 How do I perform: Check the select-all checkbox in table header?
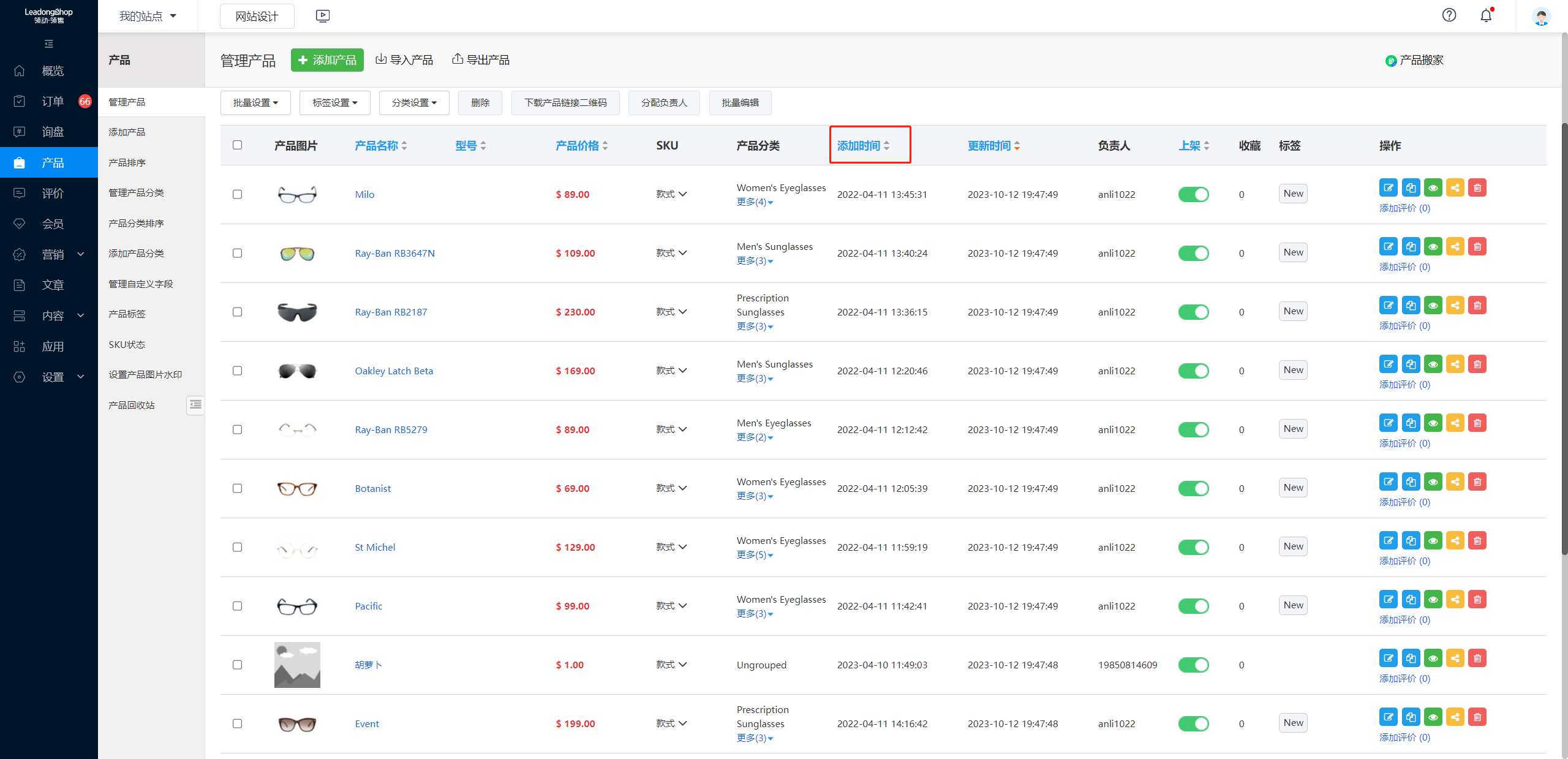click(237, 145)
